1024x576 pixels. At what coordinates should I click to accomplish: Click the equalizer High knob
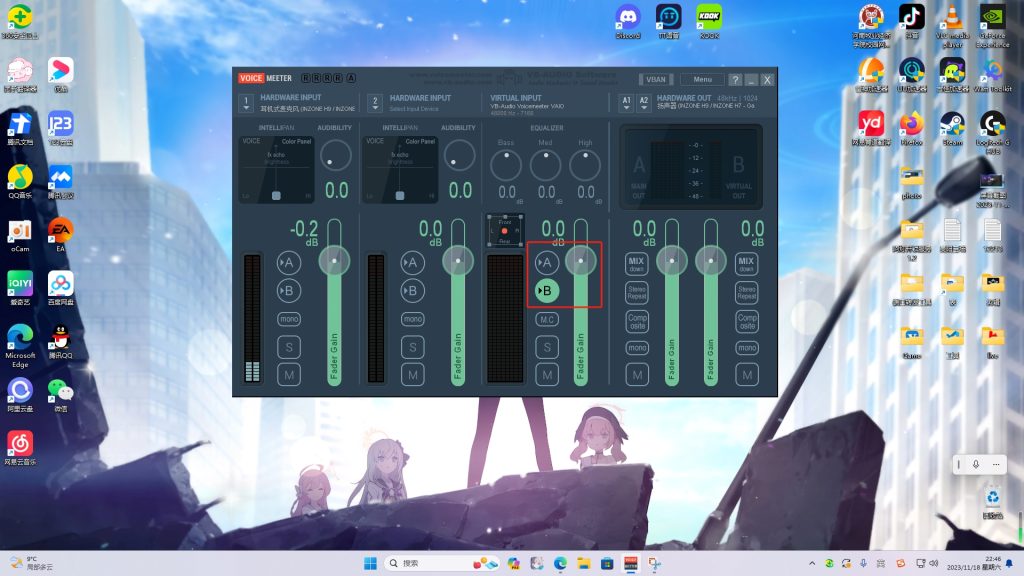point(585,165)
